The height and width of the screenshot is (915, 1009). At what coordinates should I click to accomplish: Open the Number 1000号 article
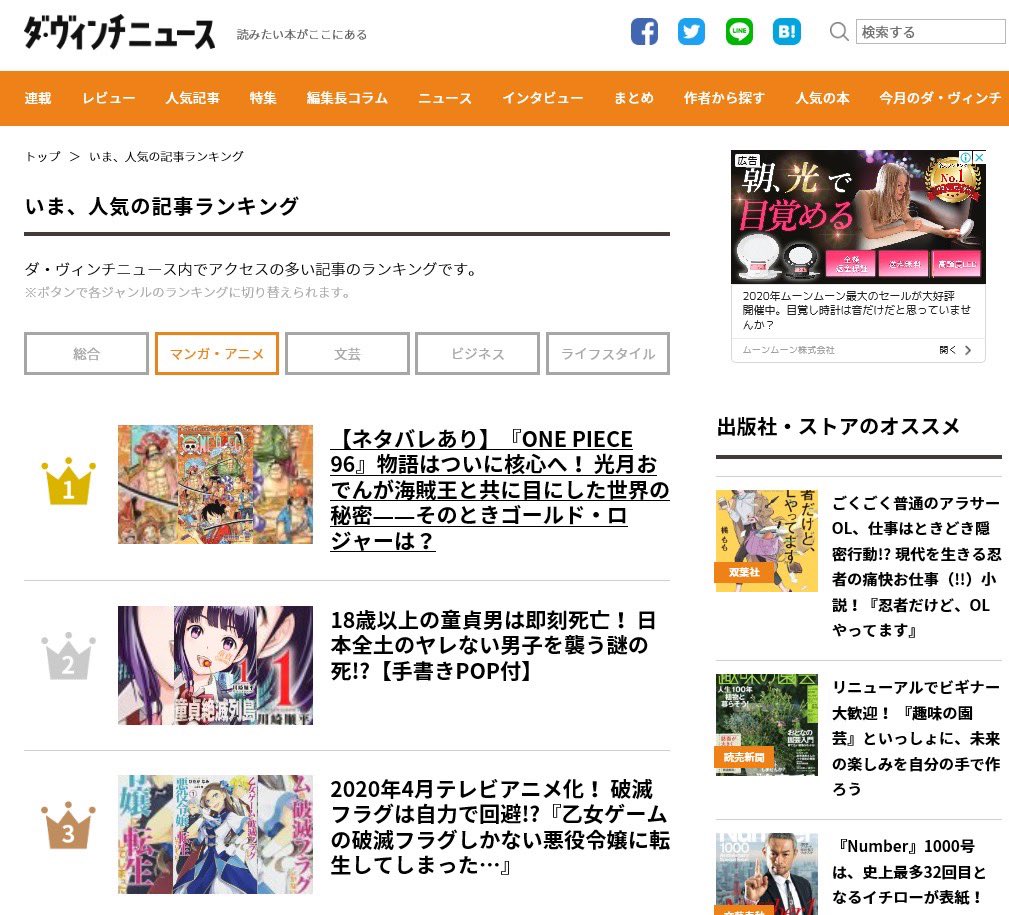pos(909,872)
